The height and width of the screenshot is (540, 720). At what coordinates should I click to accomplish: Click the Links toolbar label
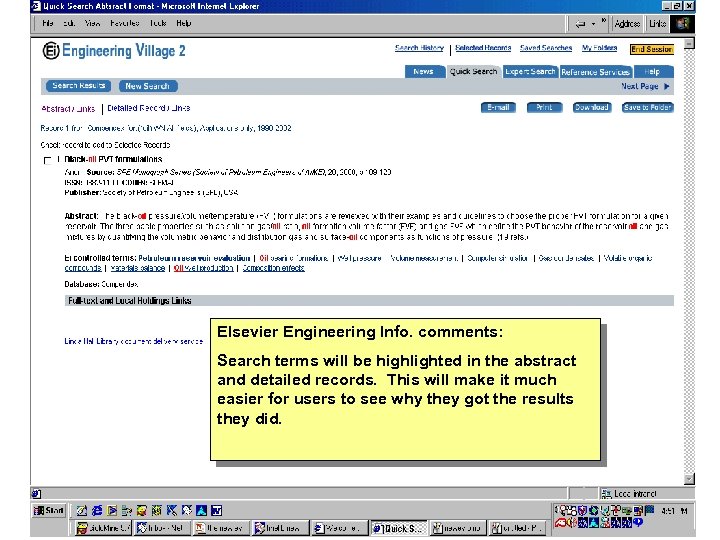(x=657, y=23)
